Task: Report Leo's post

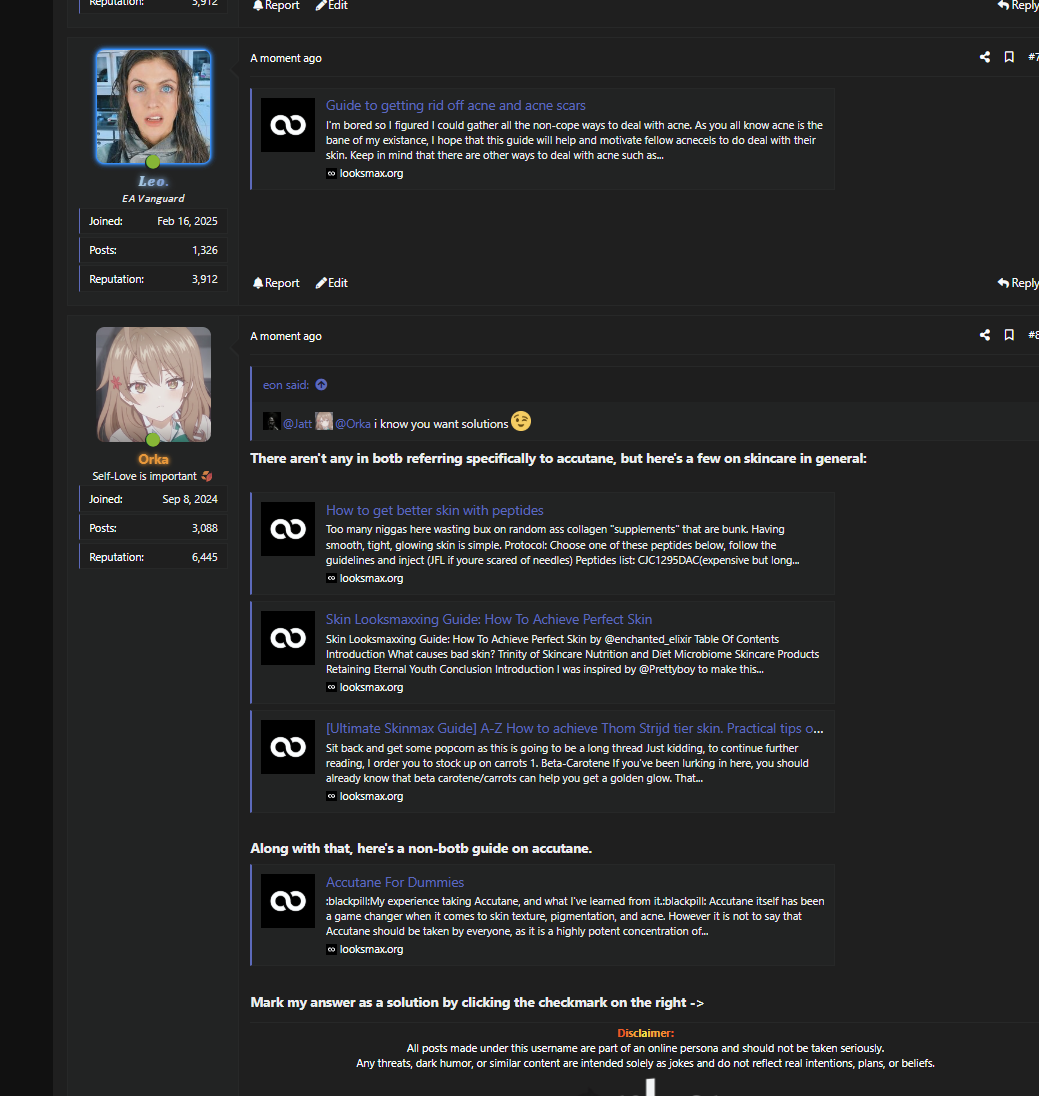Action: [x=276, y=283]
